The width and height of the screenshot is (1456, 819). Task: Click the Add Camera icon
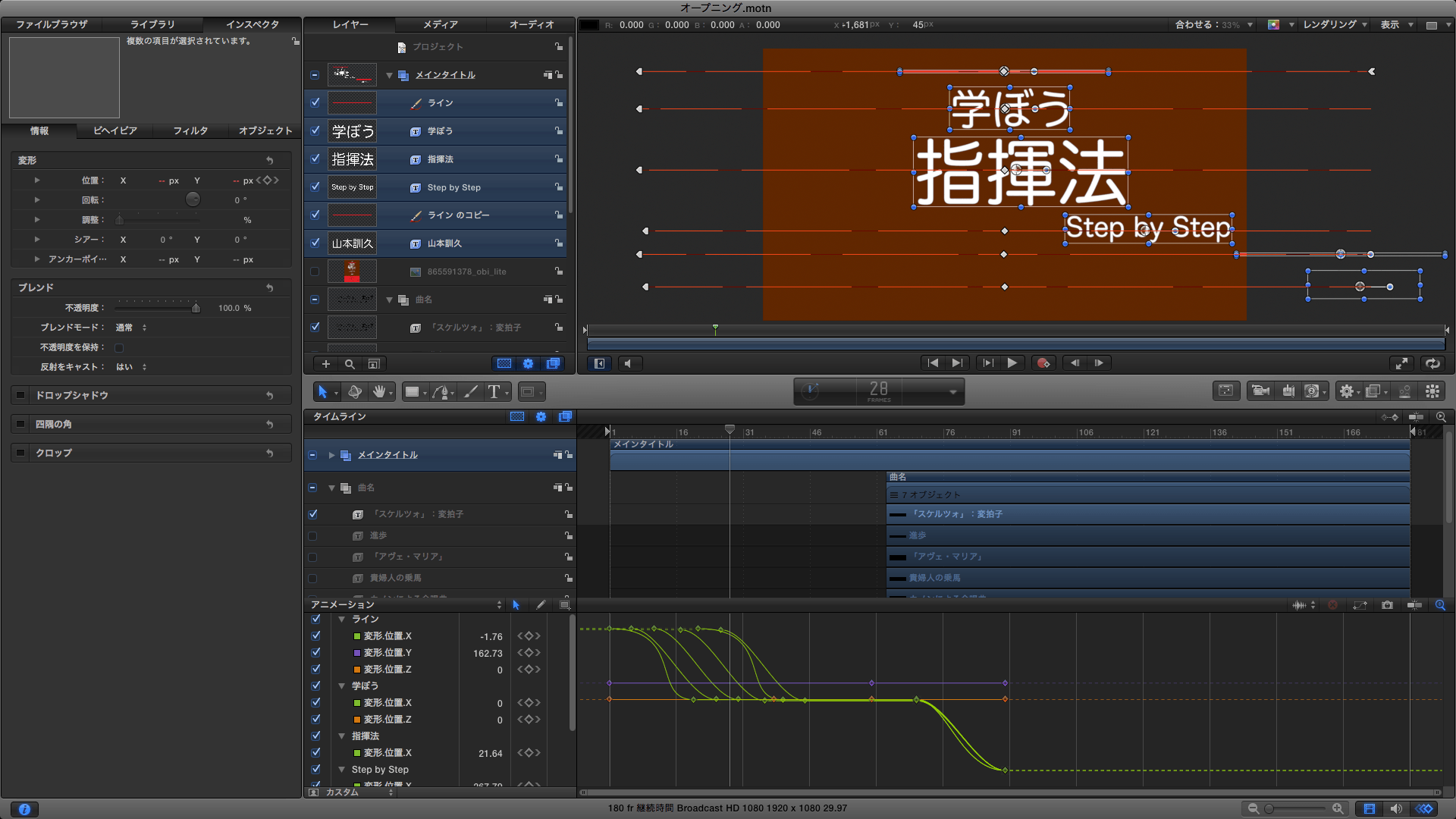[1260, 391]
